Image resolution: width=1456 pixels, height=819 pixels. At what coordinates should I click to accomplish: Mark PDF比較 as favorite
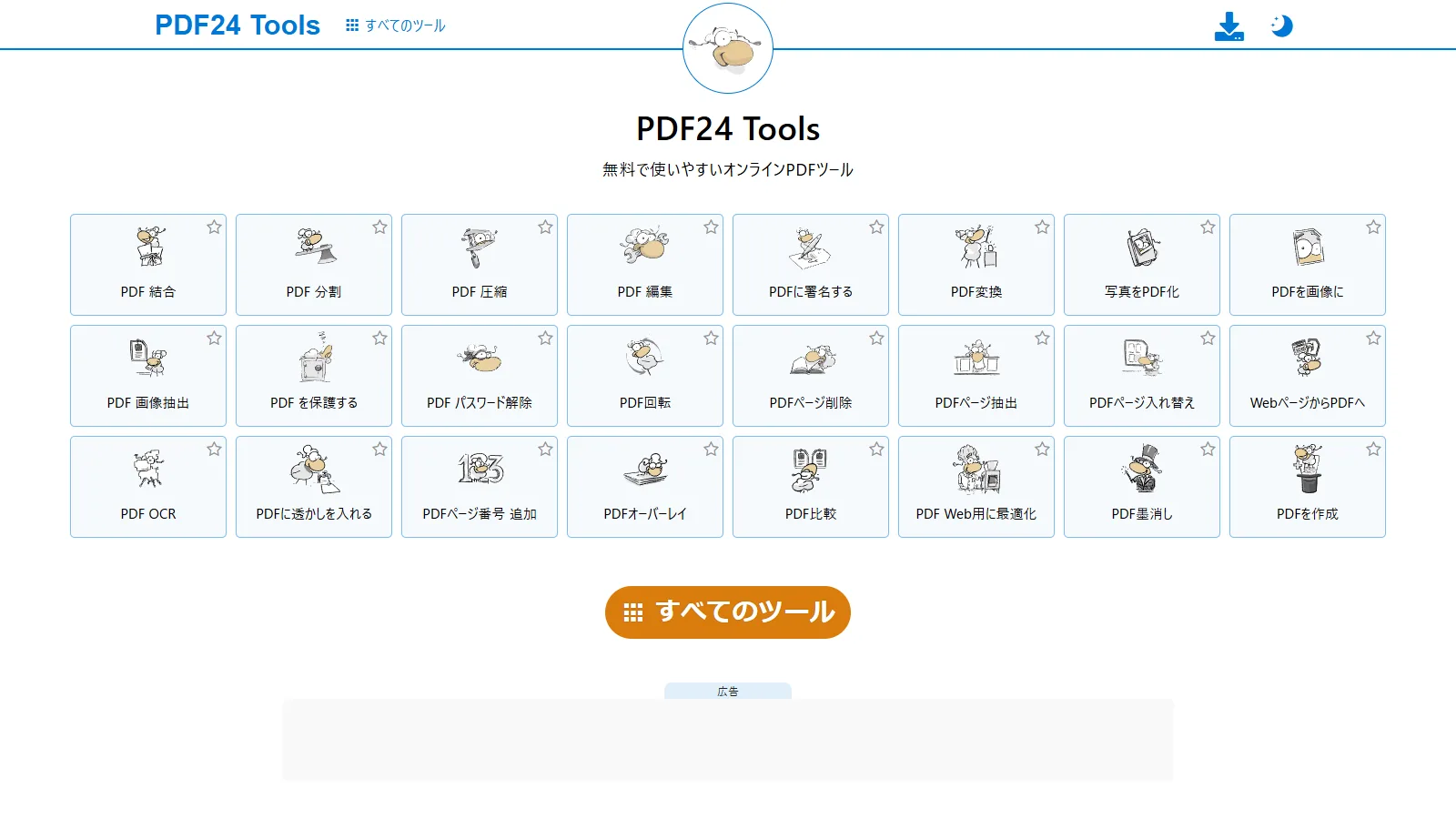[876, 450]
